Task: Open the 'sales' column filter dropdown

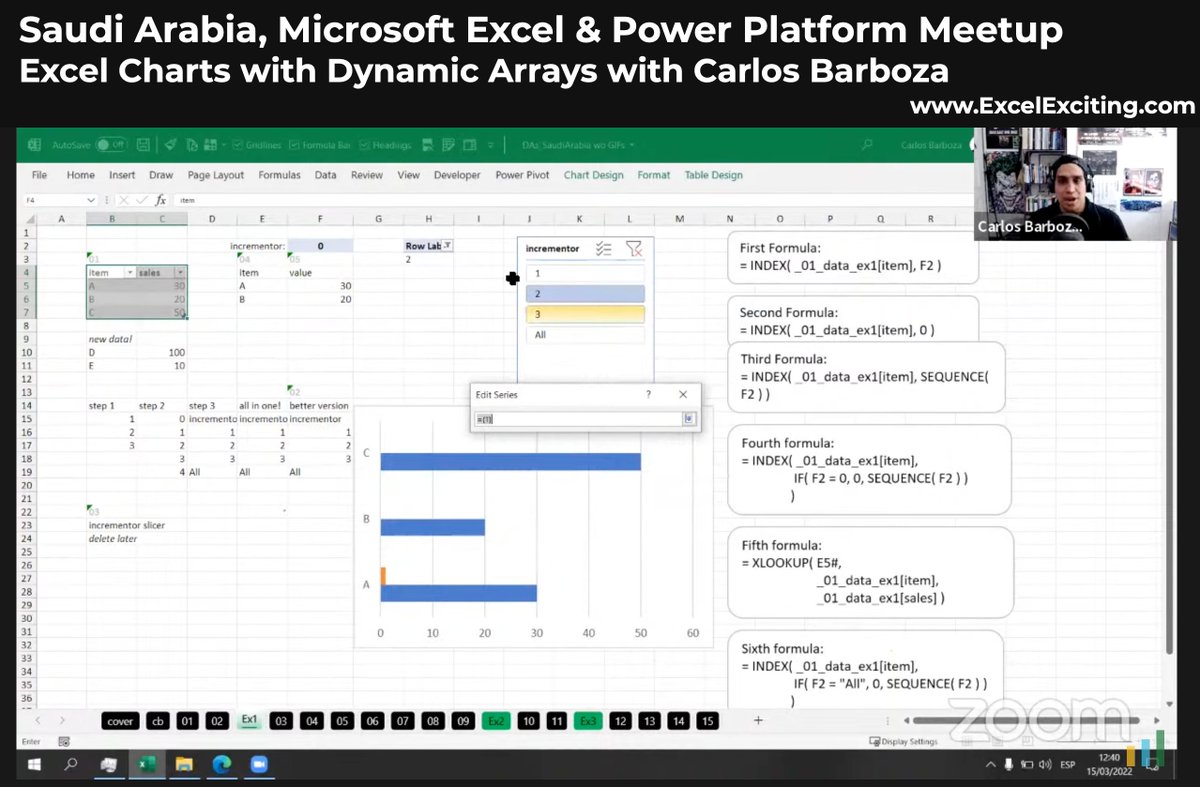Action: 179,272
